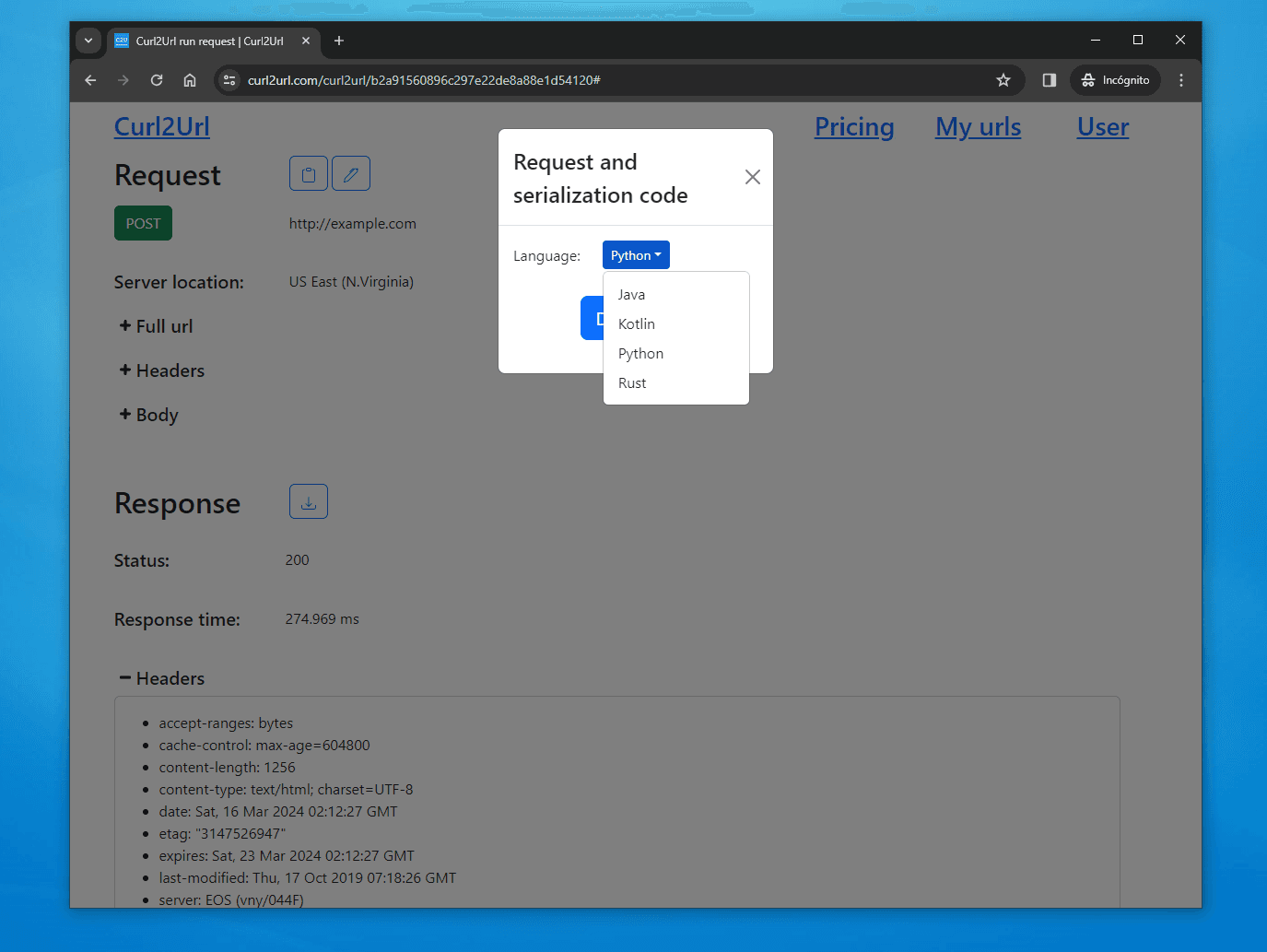Viewport: 1267px width, 952px height.
Task: Open tab search dropdown arrow
Action: pyautogui.click(x=88, y=41)
